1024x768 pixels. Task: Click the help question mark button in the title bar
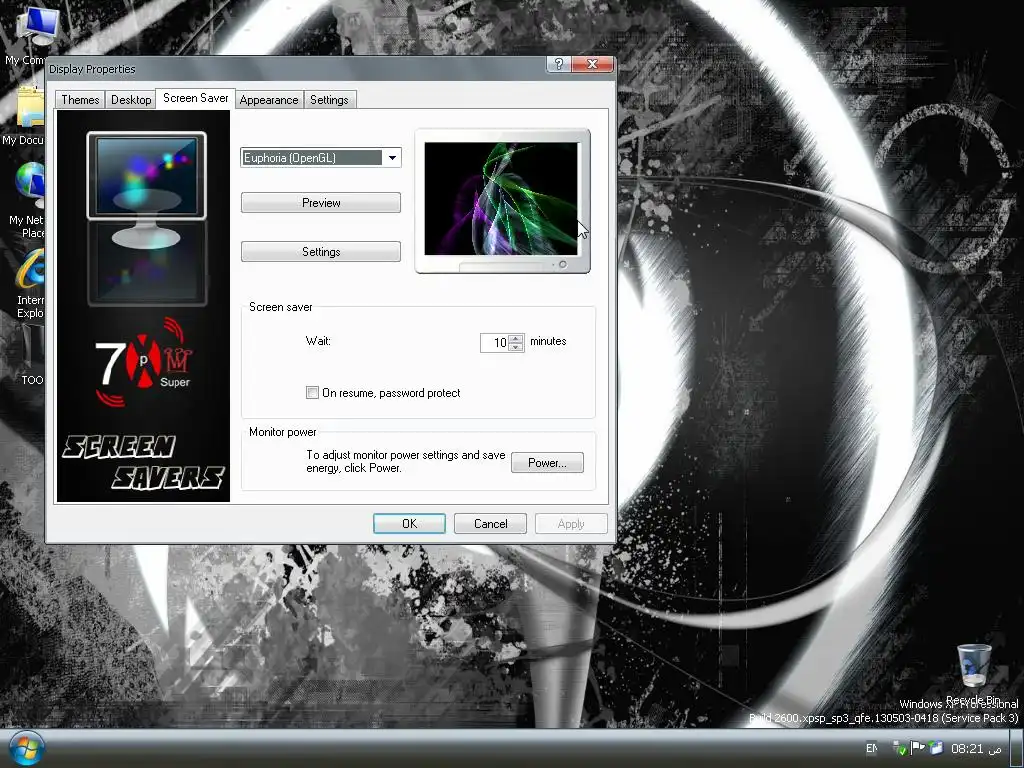(x=558, y=64)
